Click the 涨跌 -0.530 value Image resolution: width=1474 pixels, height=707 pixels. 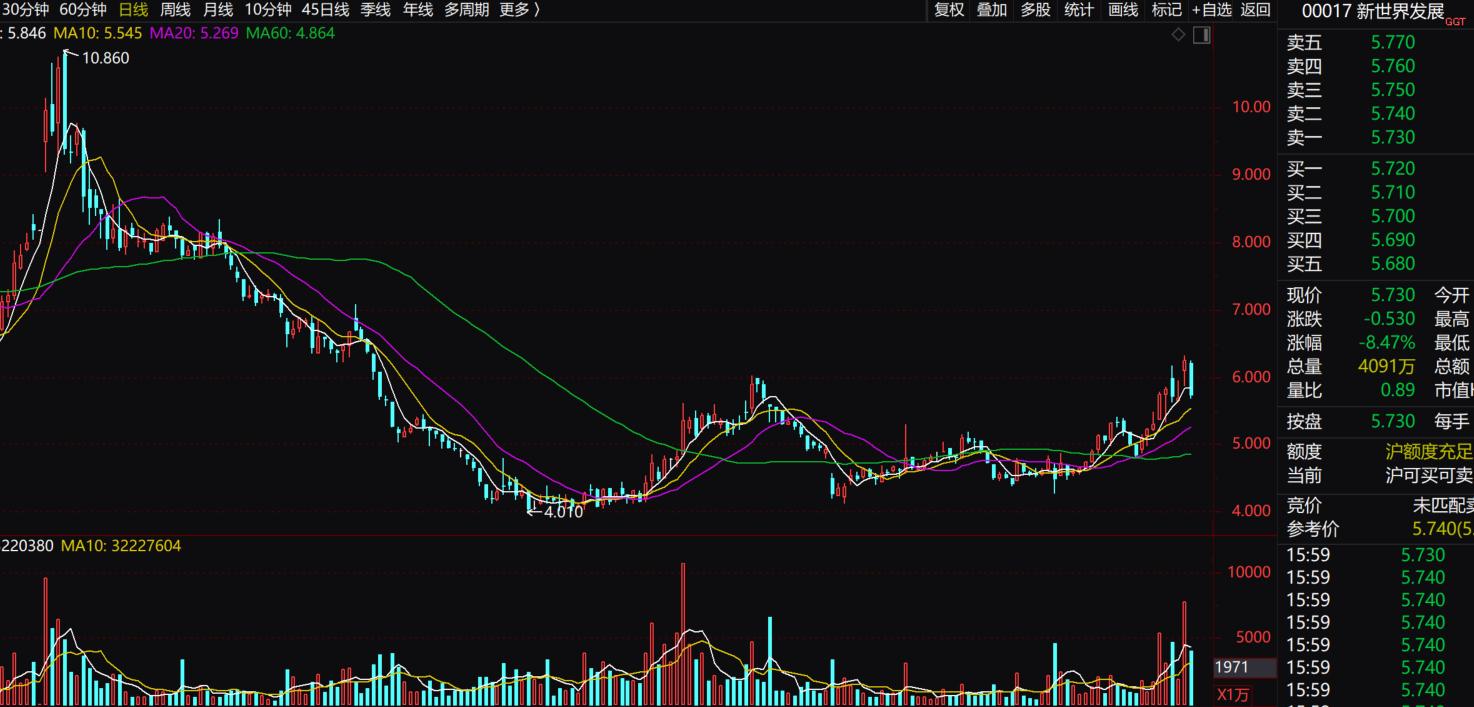tap(1390, 319)
